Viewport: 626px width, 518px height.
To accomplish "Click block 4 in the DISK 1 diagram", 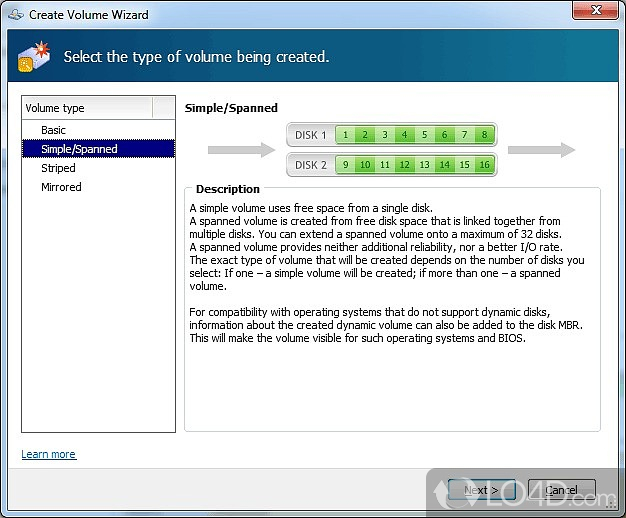I will (404, 135).
